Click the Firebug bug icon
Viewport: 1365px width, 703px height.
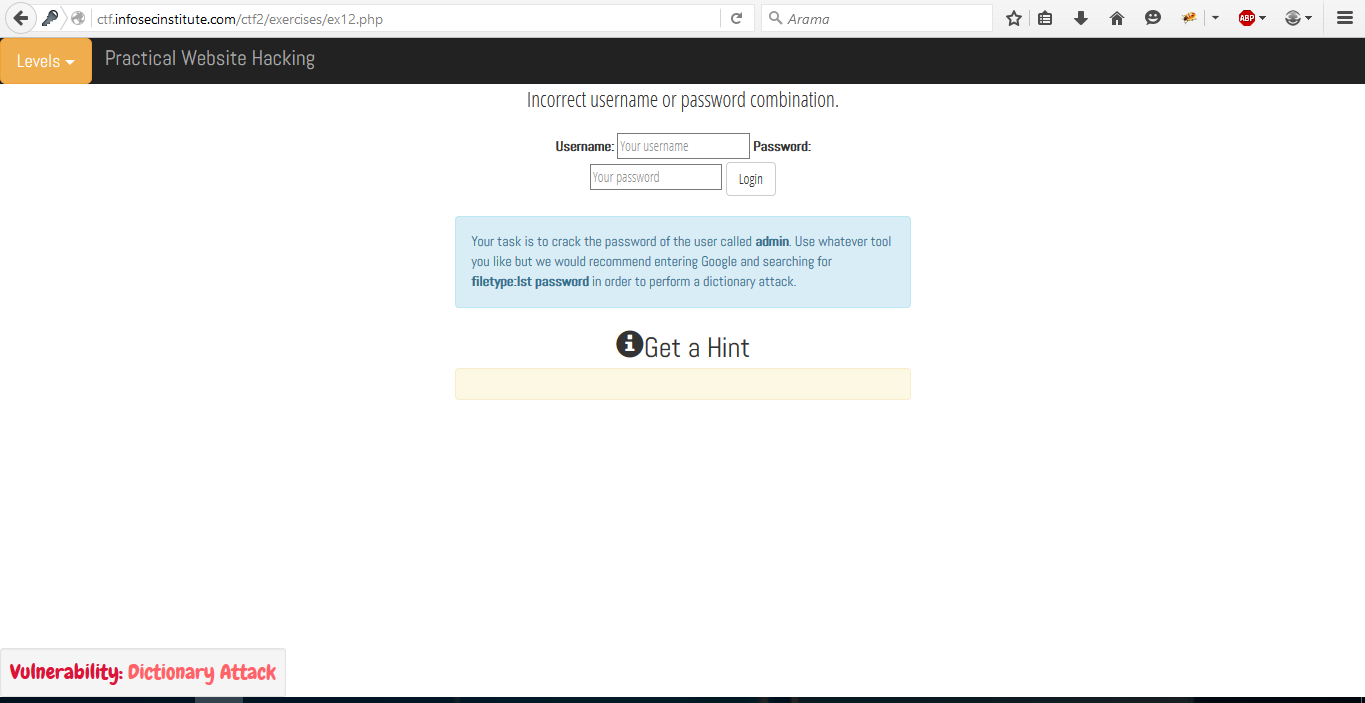(1189, 18)
